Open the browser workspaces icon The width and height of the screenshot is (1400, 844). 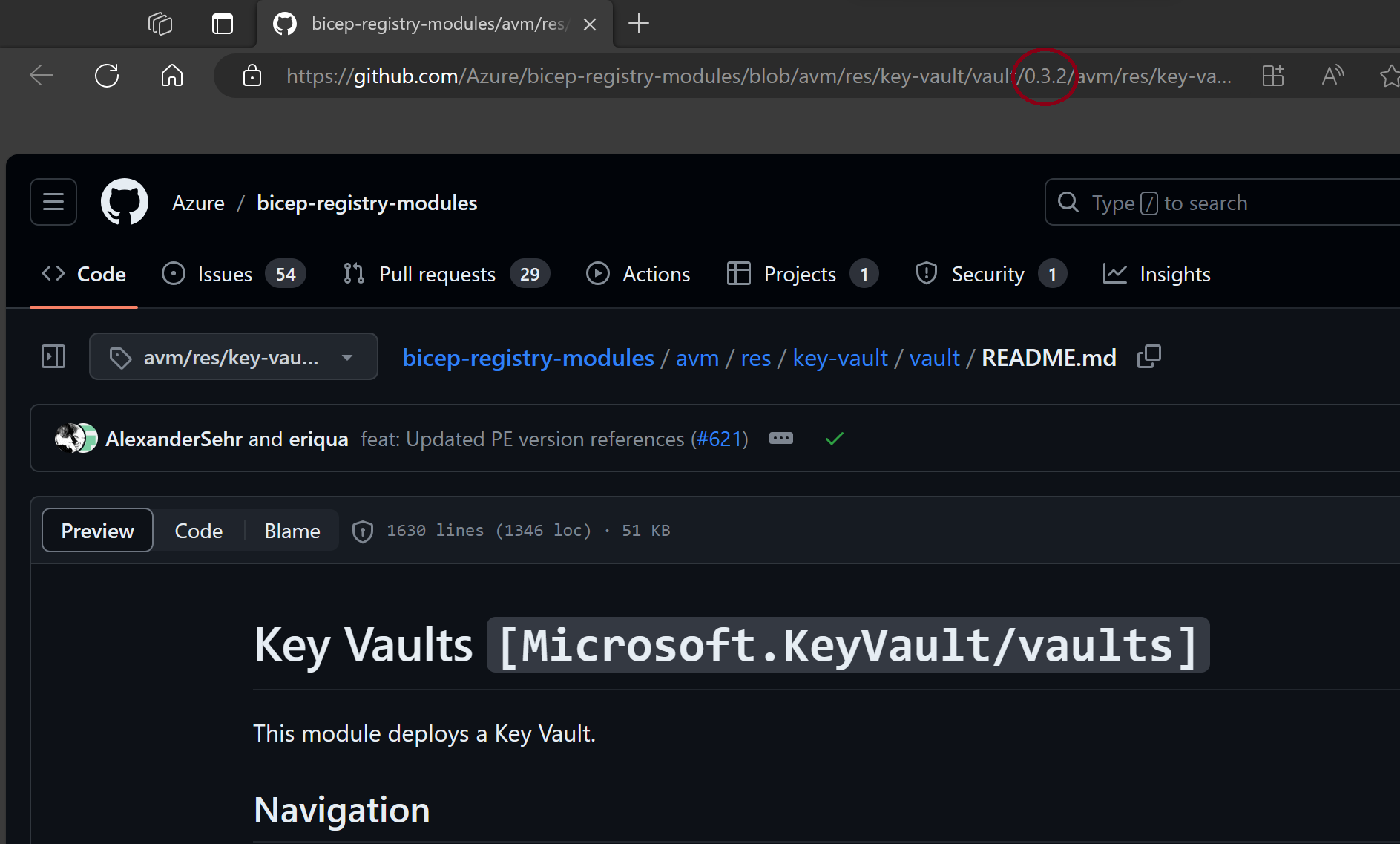(160, 24)
